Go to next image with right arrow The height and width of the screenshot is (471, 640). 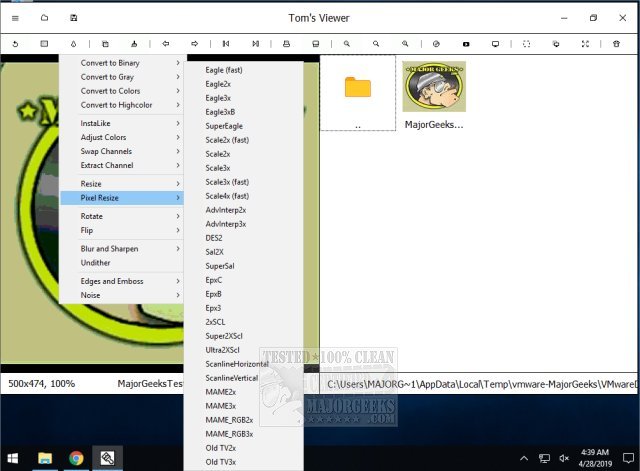point(195,43)
